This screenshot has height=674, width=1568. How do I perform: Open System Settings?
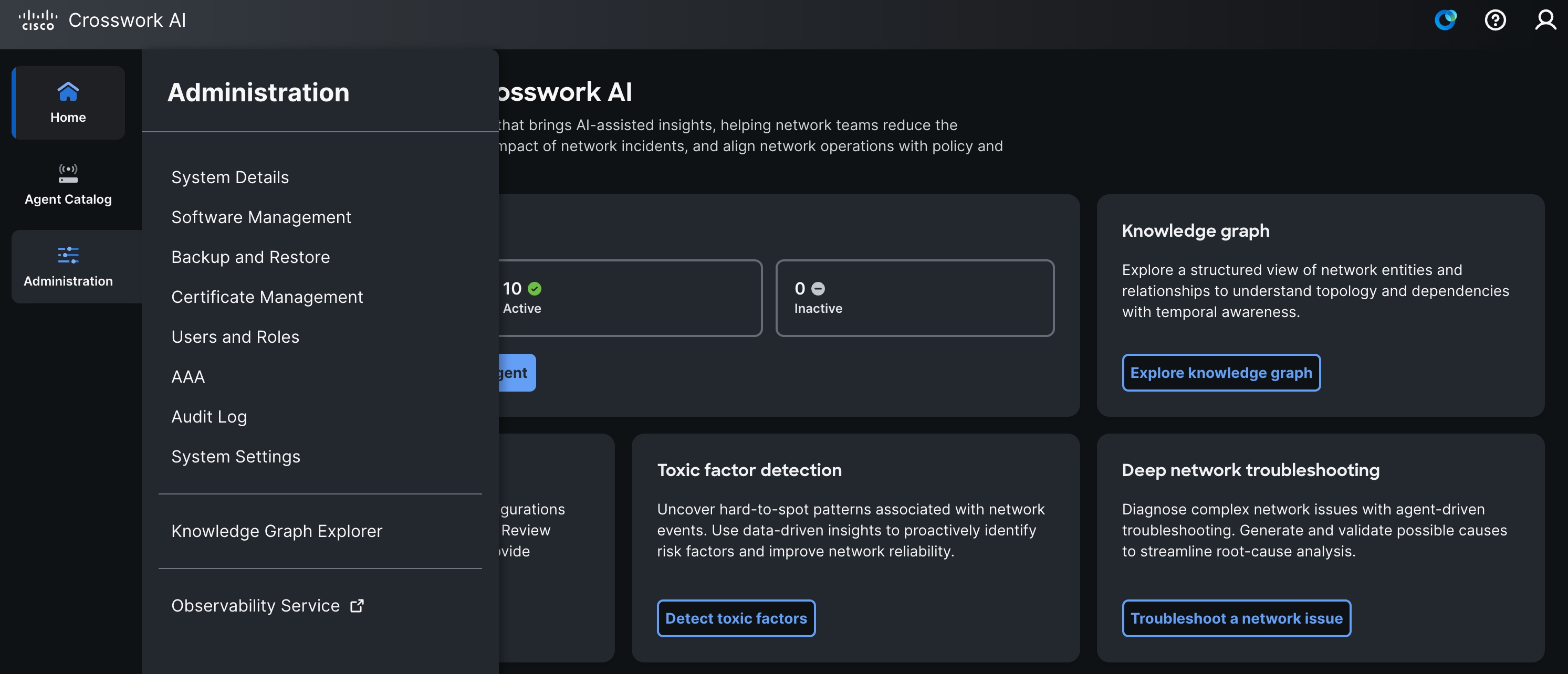point(236,456)
